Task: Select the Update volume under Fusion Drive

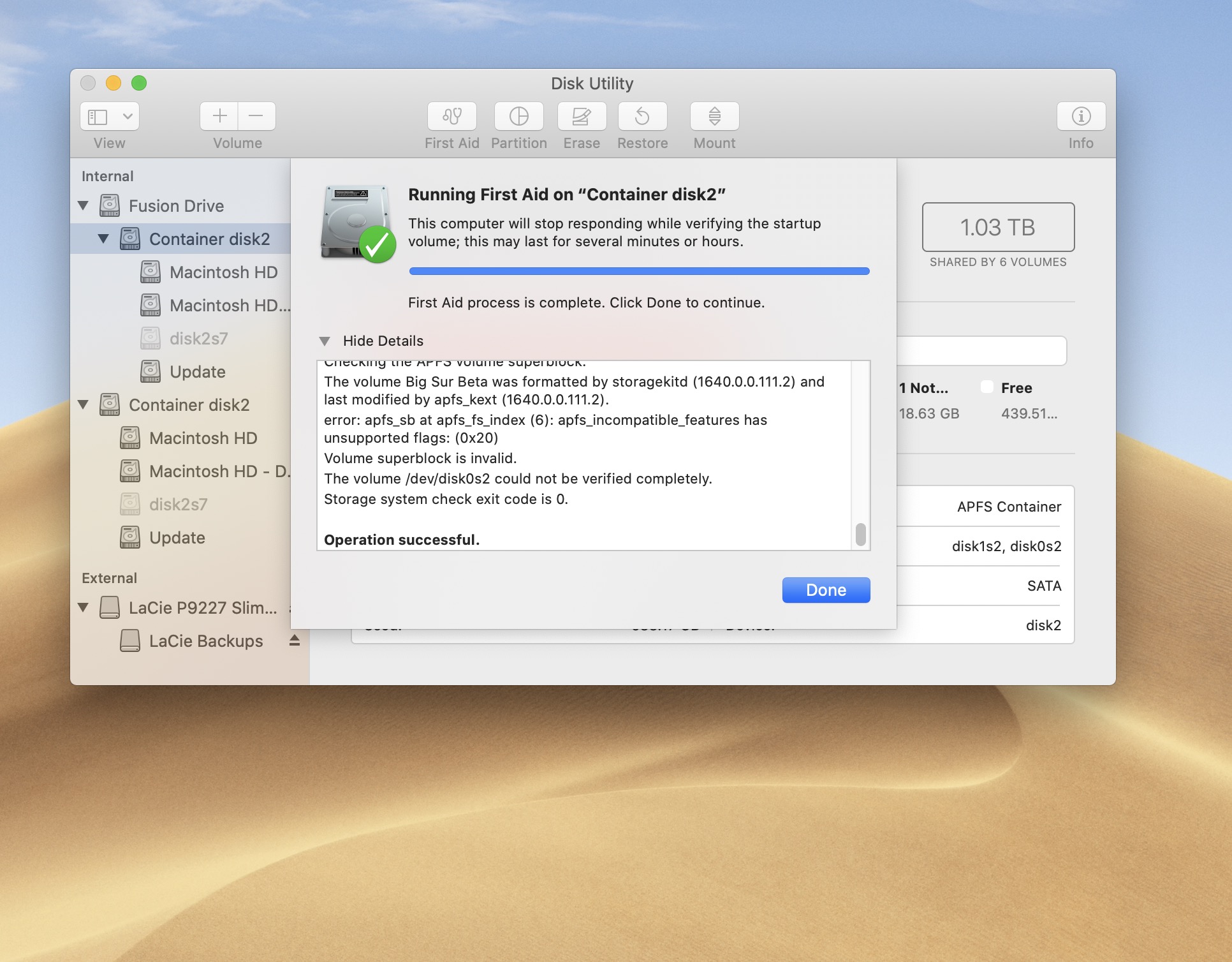Action: pos(197,372)
